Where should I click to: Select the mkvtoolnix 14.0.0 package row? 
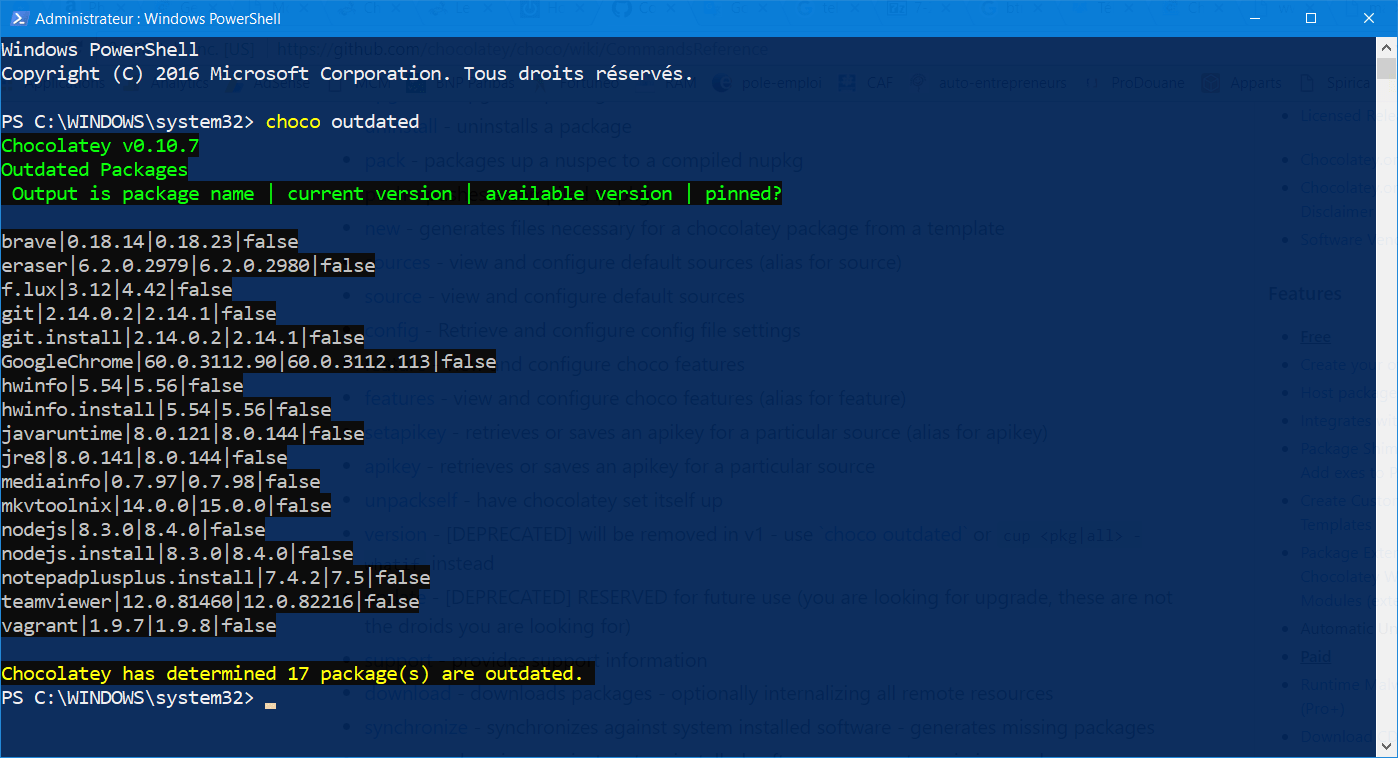166,506
